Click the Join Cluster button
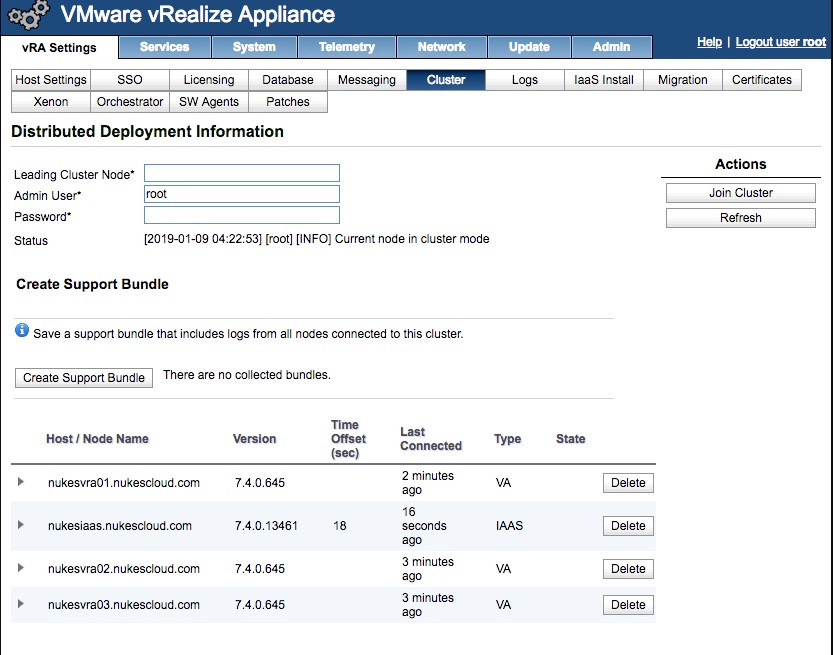 click(x=741, y=193)
